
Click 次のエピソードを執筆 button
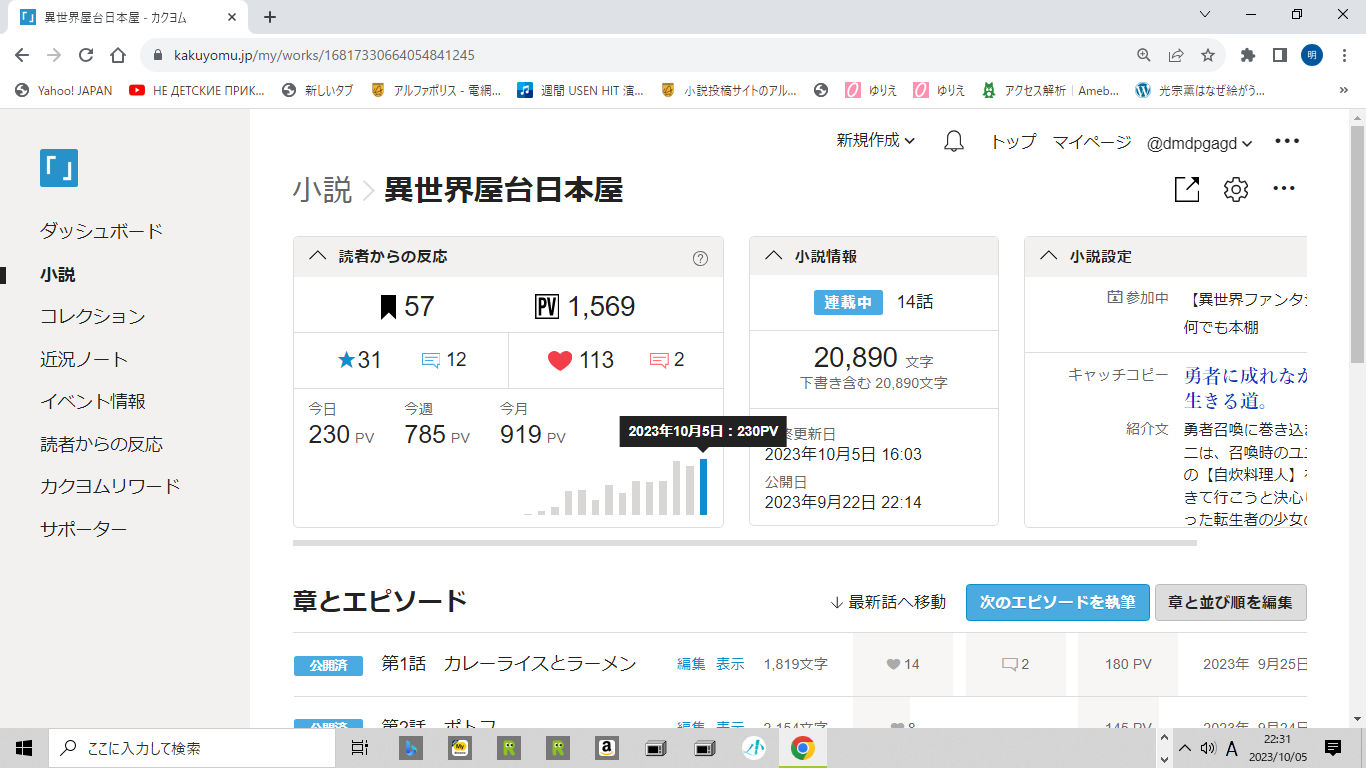[1057, 602]
